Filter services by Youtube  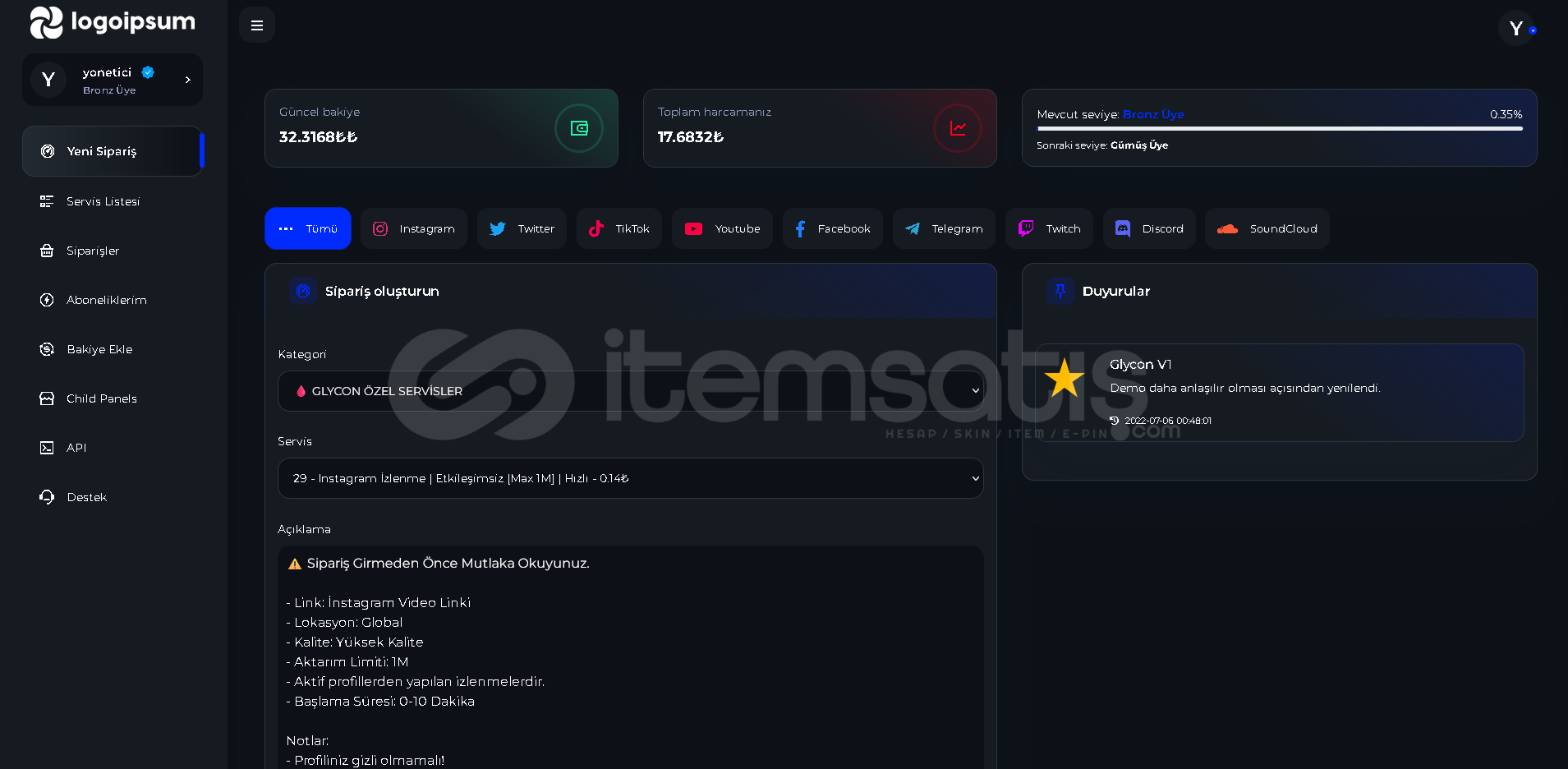722,228
